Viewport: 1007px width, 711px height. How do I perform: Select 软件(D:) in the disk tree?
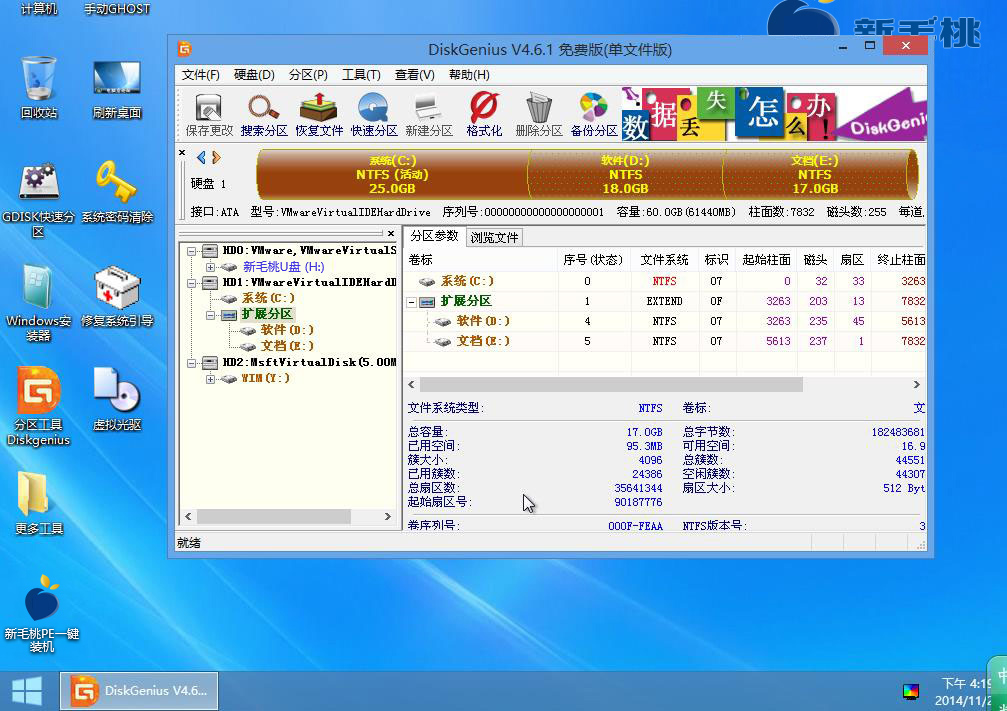click(x=286, y=330)
